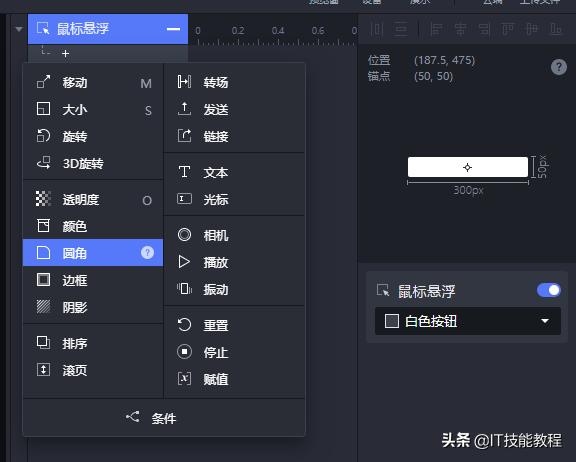Click the 阴影 shadow icon

pyautogui.click(x=43, y=307)
